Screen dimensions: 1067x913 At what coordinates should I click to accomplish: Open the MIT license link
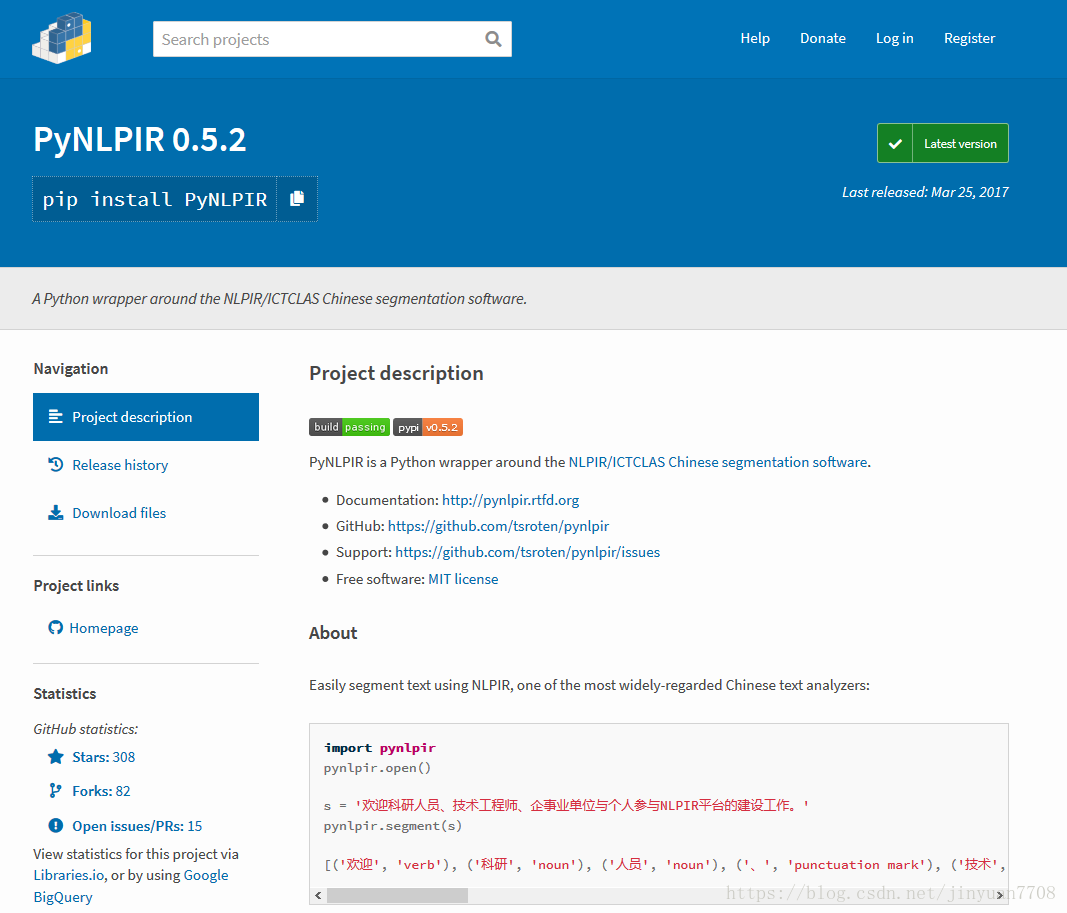(x=463, y=579)
